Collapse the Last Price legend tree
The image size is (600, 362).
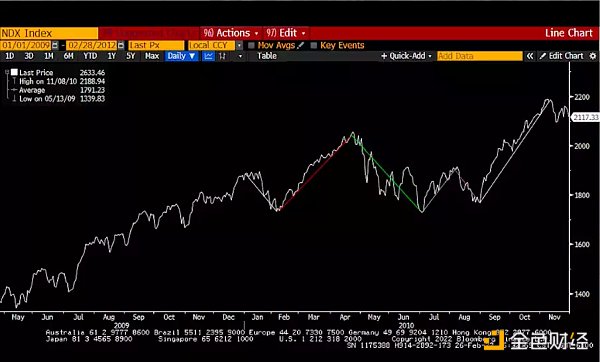(7, 72)
